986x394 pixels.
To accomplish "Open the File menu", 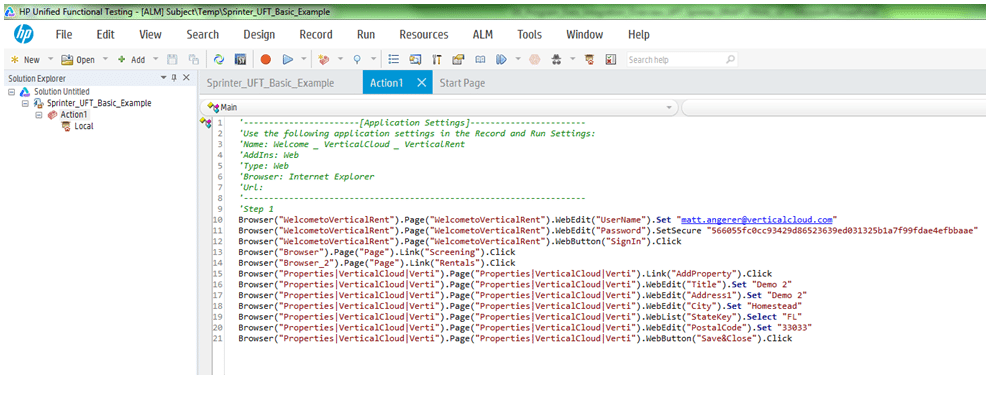I will pyautogui.click(x=64, y=35).
